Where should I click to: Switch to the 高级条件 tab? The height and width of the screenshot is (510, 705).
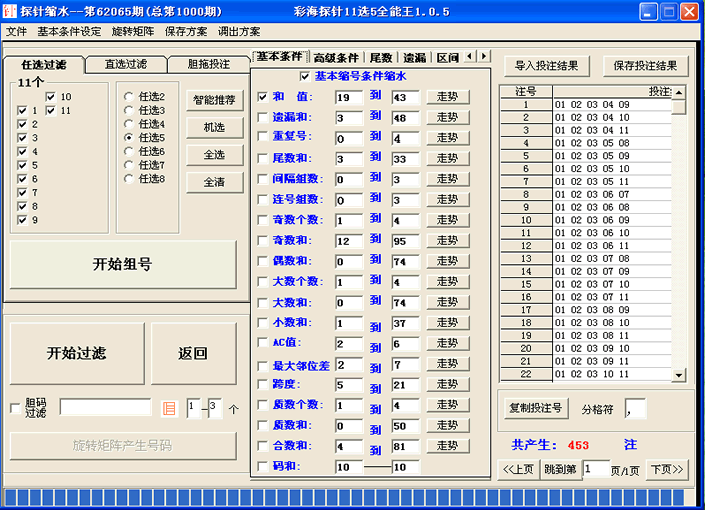[x=335, y=57]
